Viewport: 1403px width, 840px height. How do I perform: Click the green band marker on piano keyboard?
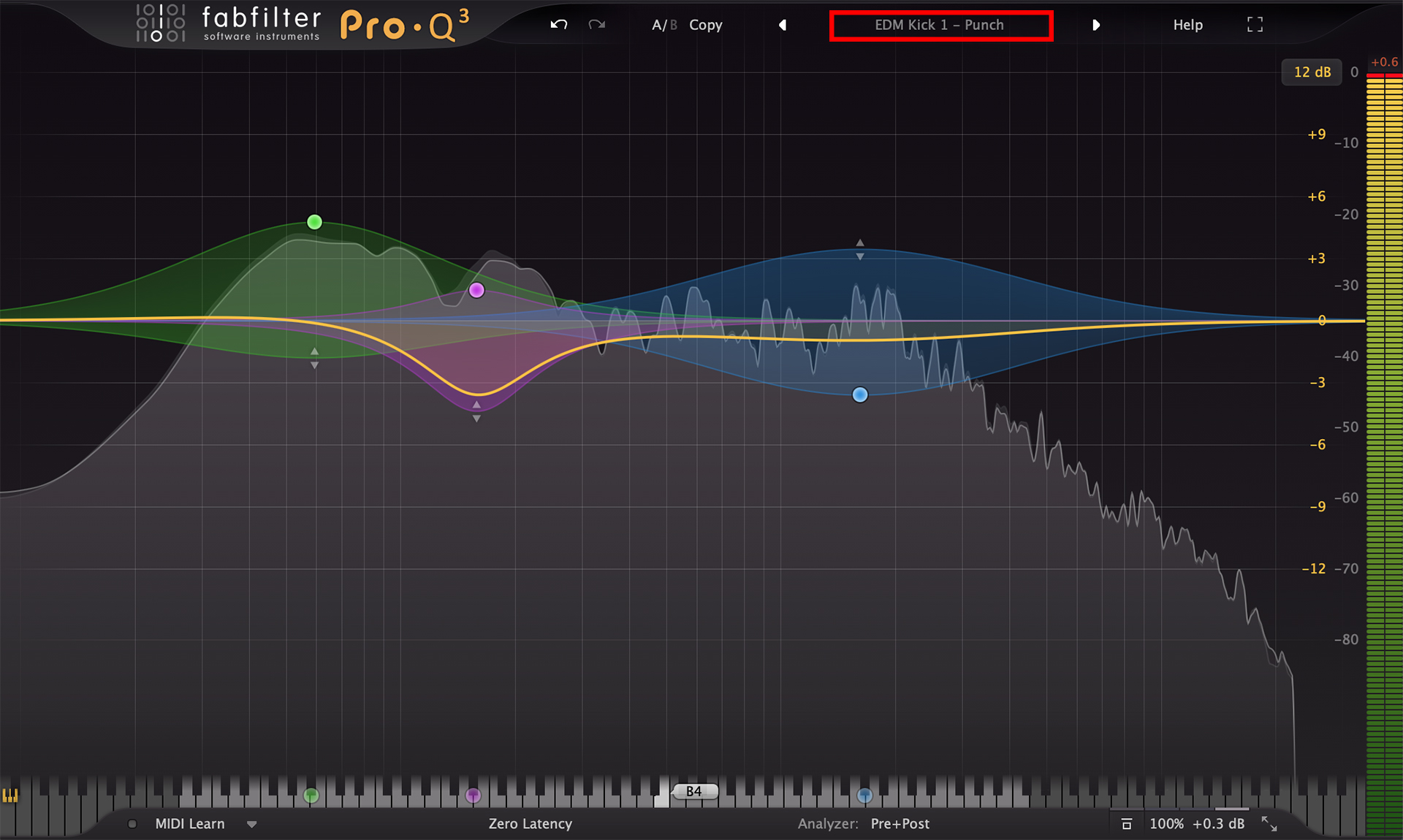tap(311, 795)
